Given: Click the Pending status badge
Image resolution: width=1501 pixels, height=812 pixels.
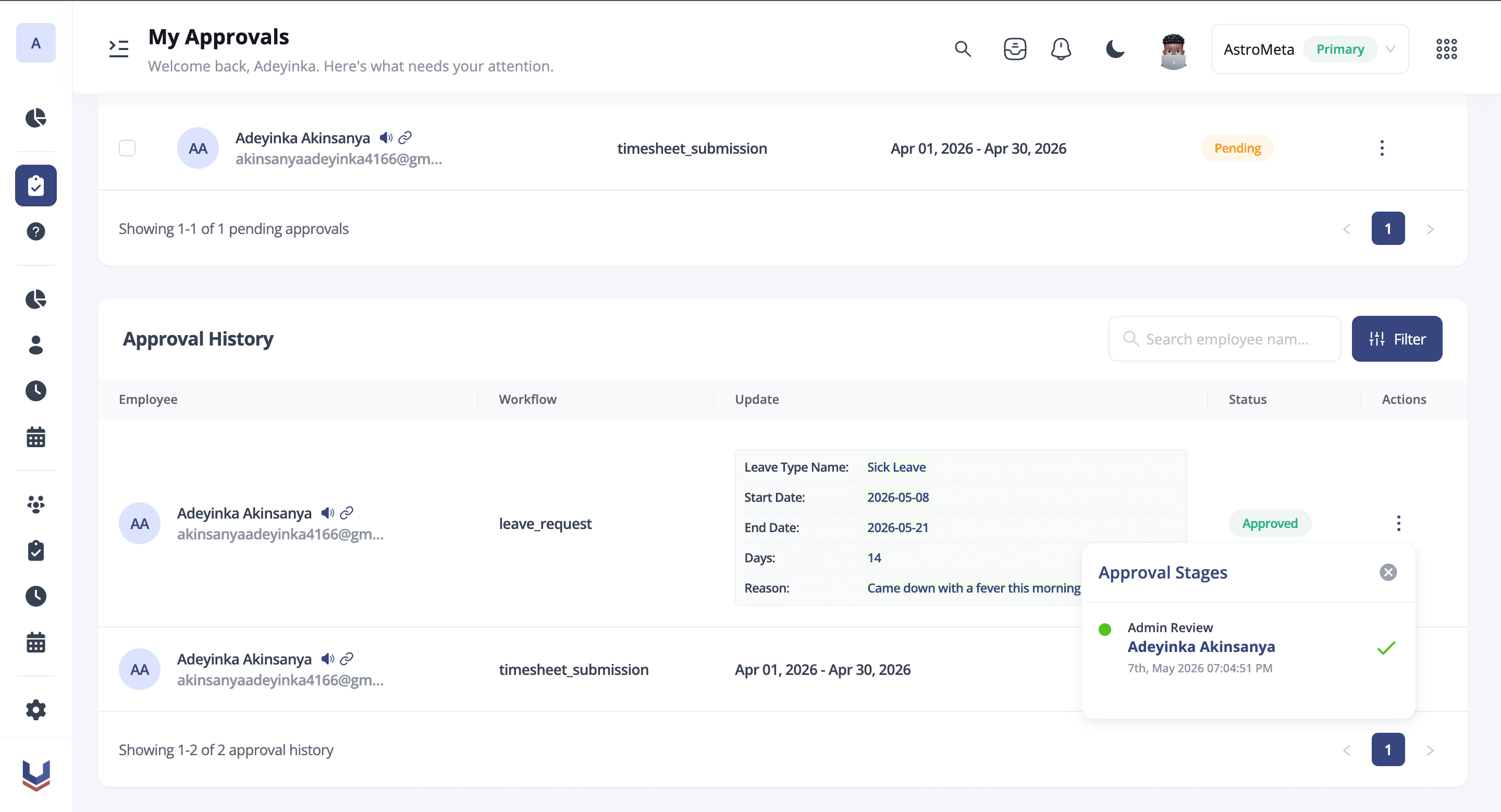Looking at the screenshot, I should pos(1237,148).
